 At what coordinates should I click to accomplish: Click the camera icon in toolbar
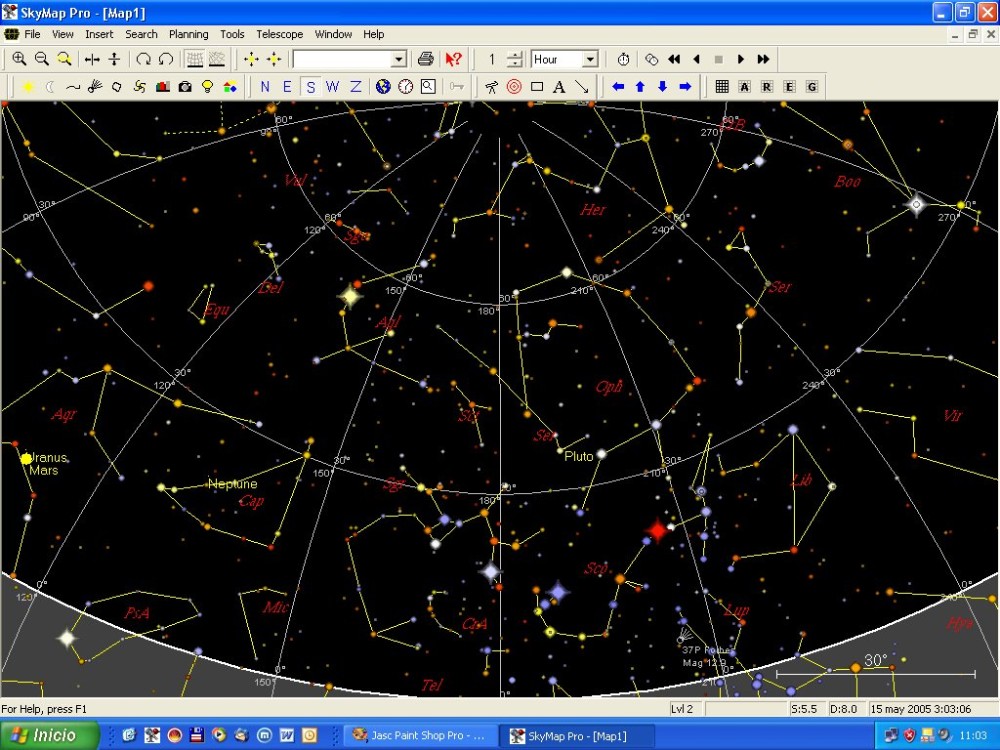coord(185,87)
